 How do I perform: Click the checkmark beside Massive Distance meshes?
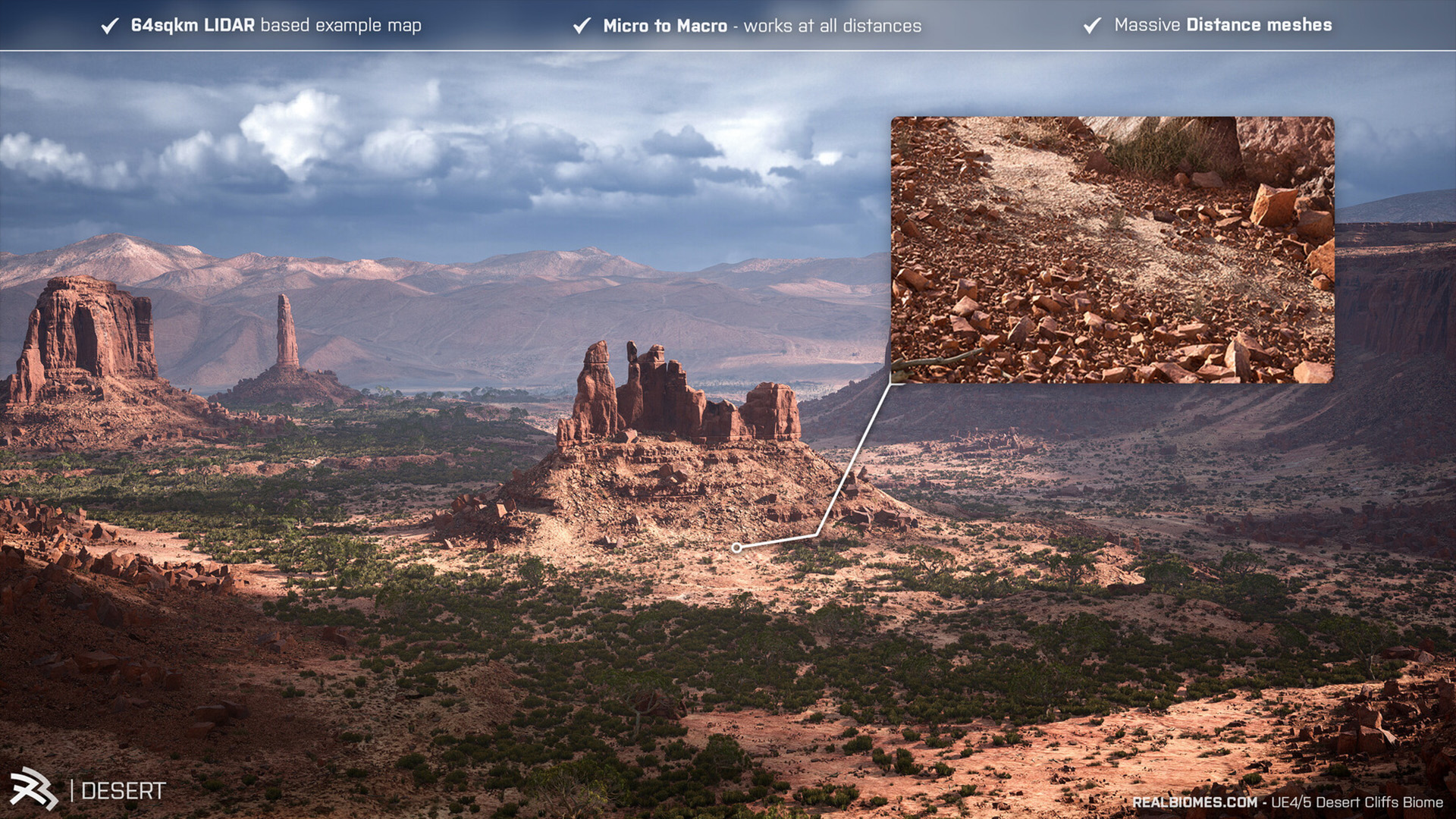pyautogui.click(x=1092, y=26)
